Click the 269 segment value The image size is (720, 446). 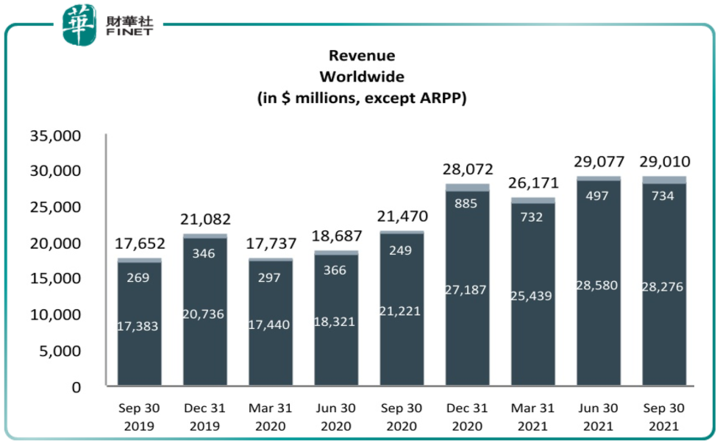[138, 278]
